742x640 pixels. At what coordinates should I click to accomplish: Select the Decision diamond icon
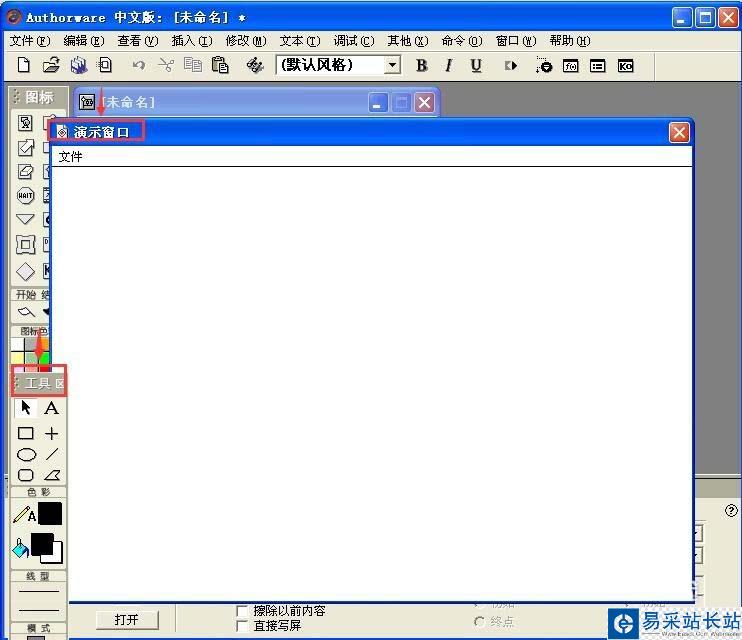tap(25, 271)
